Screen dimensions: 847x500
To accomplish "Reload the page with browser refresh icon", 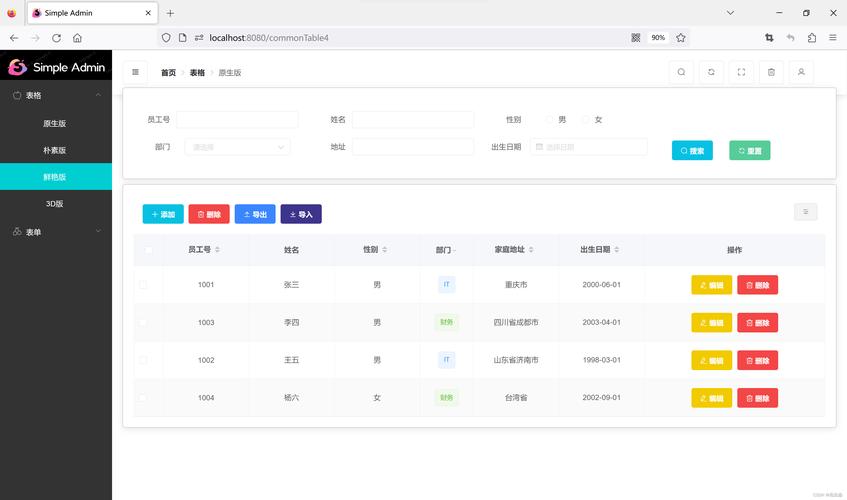I will tap(56, 38).
